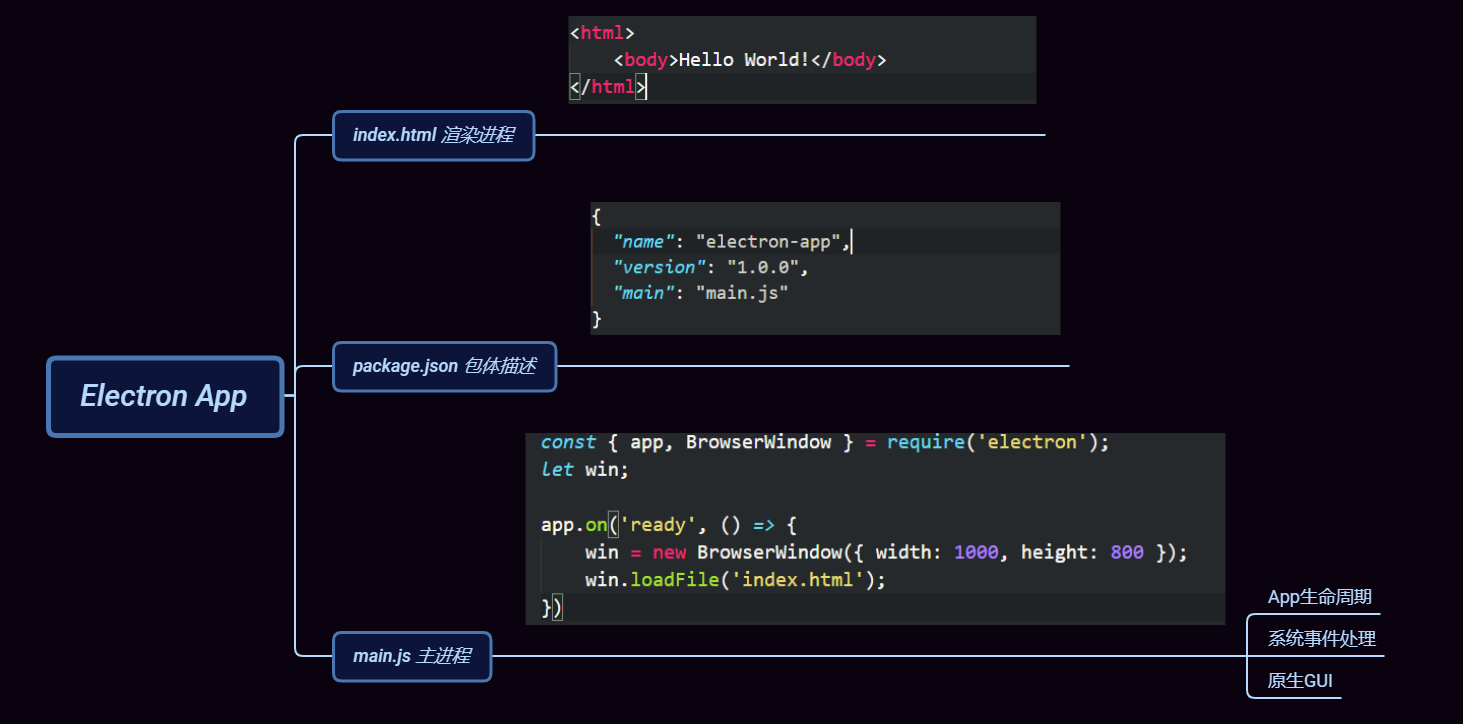The width and height of the screenshot is (1463, 724).
Task: Click the "name" key in JSON snippet
Action: point(643,241)
